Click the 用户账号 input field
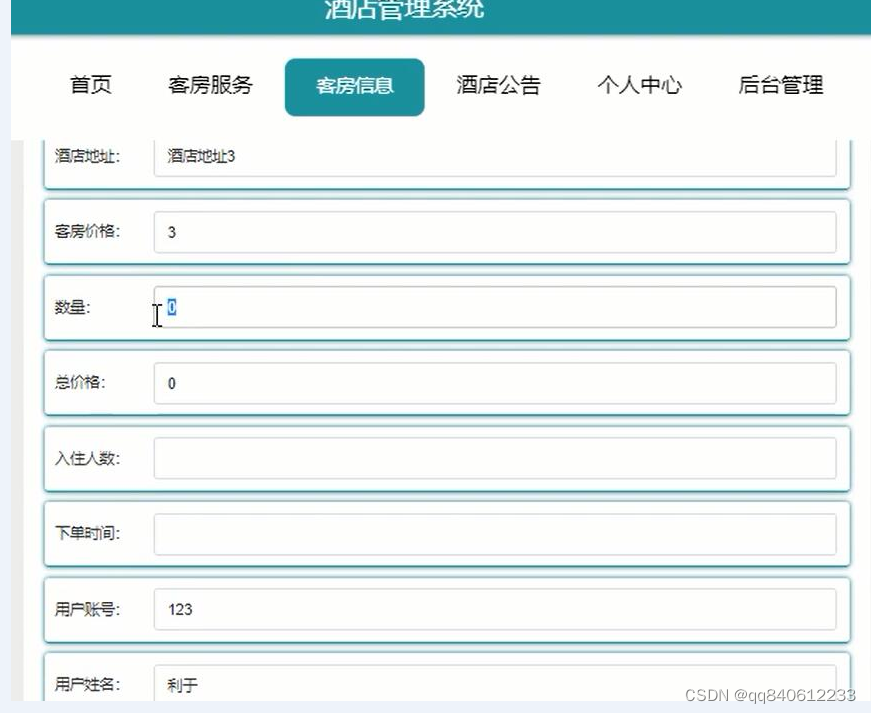 tap(495, 609)
